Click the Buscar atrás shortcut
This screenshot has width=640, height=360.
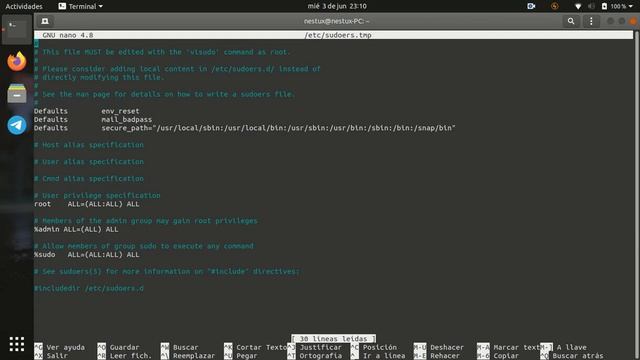pyautogui.click(x=572, y=356)
